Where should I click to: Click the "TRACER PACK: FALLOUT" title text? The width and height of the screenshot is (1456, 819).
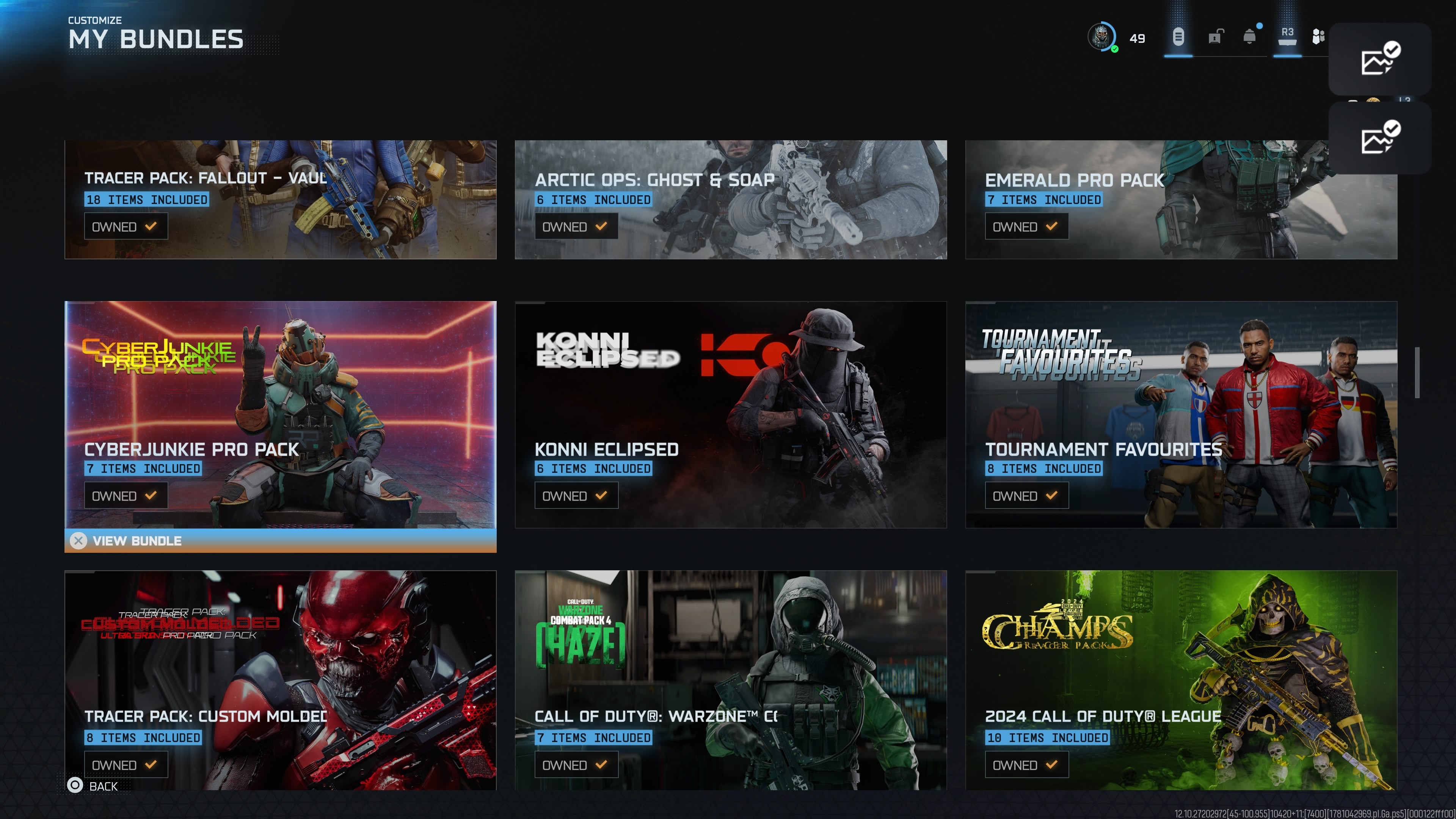[206, 178]
